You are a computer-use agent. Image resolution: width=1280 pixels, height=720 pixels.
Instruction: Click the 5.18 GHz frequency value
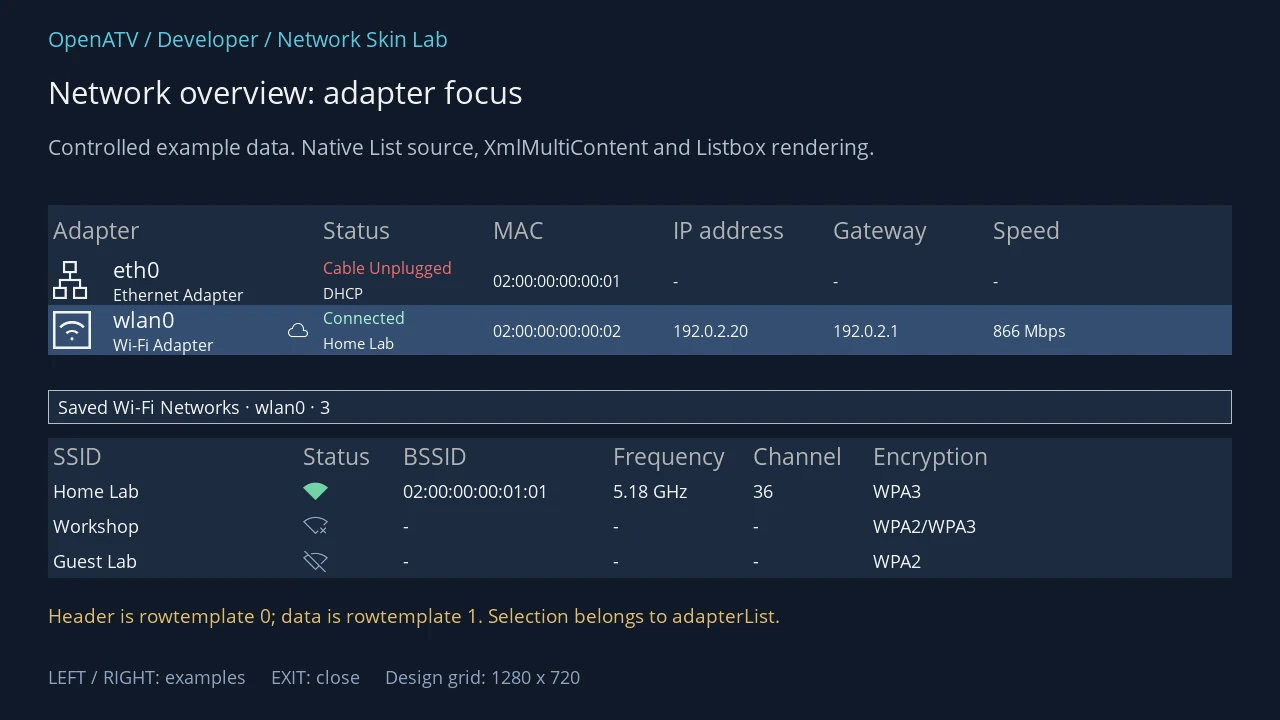pos(650,491)
